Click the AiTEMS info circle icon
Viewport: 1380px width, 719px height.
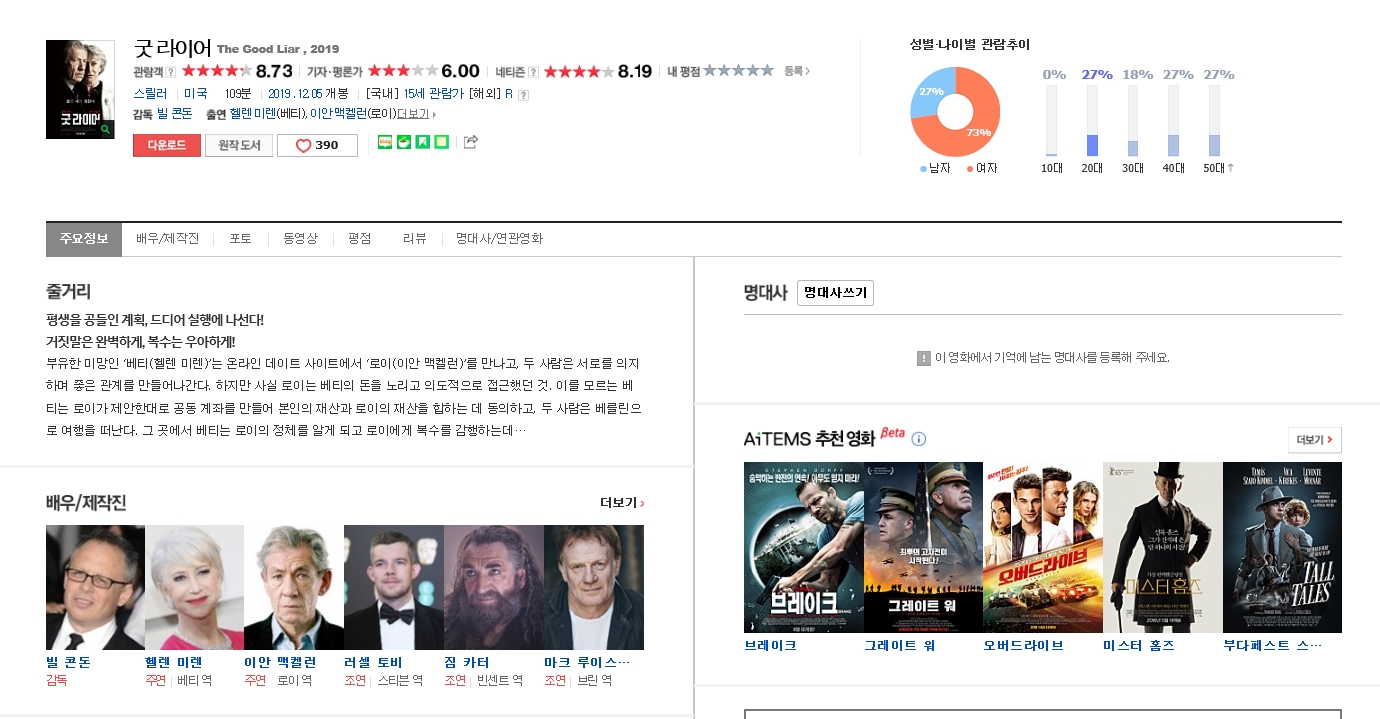coord(919,439)
